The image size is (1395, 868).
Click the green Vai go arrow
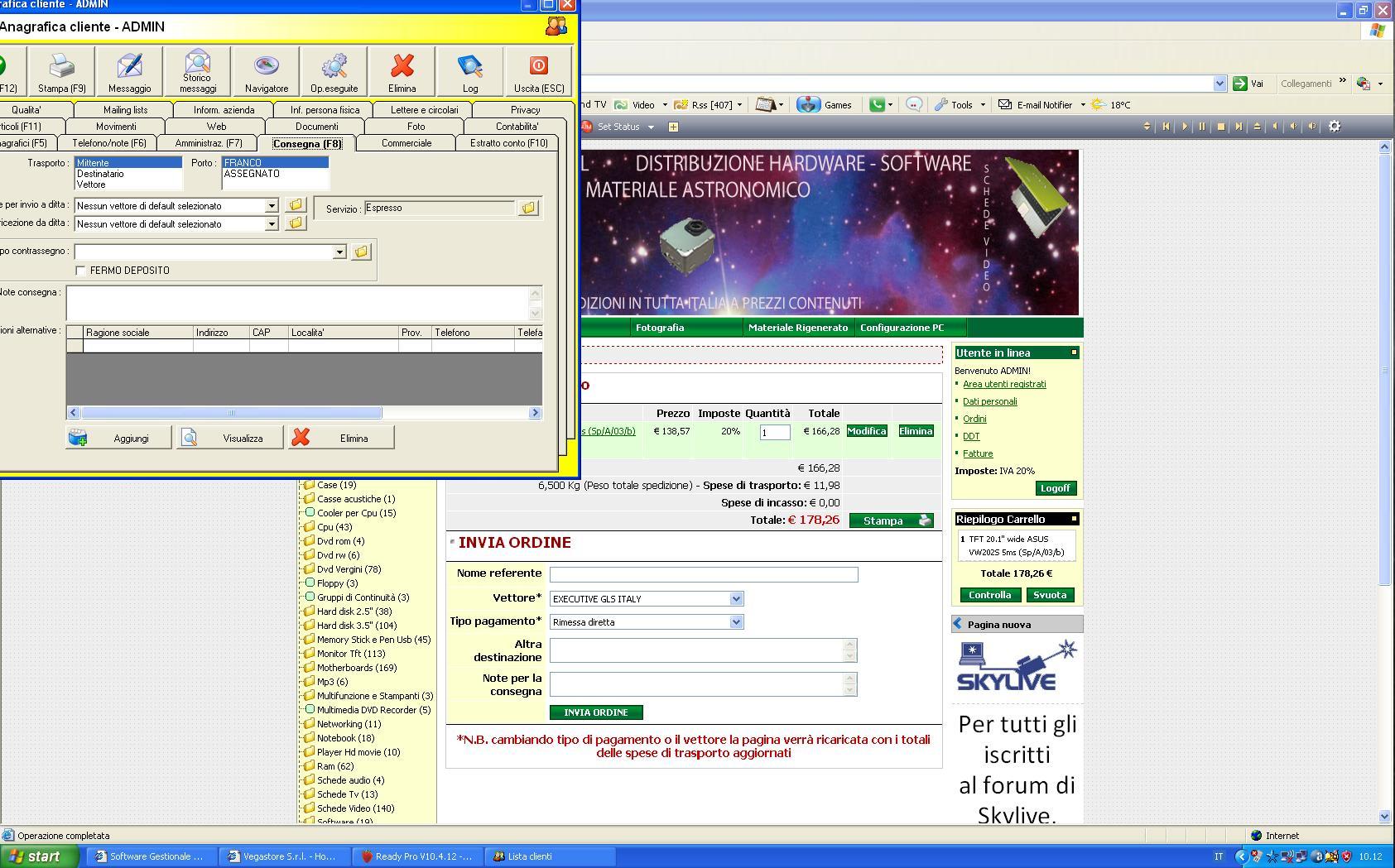click(1240, 84)
